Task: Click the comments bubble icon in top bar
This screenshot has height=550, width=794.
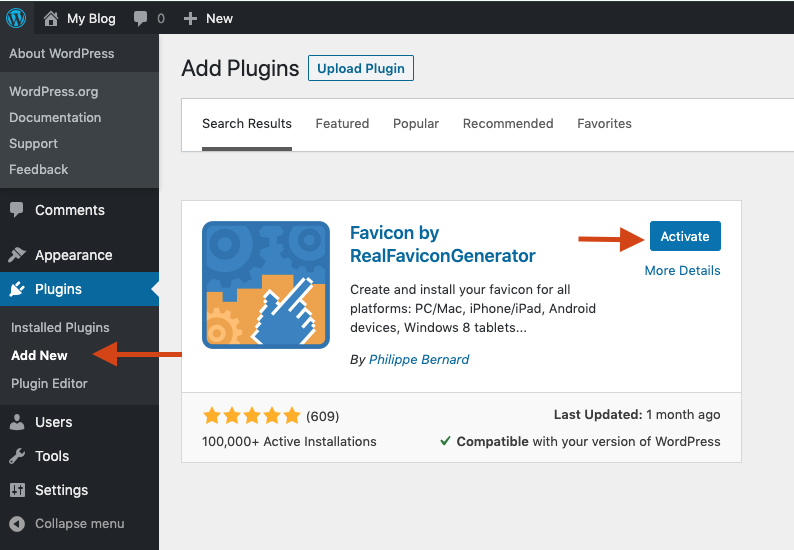Action: point(141,18)
